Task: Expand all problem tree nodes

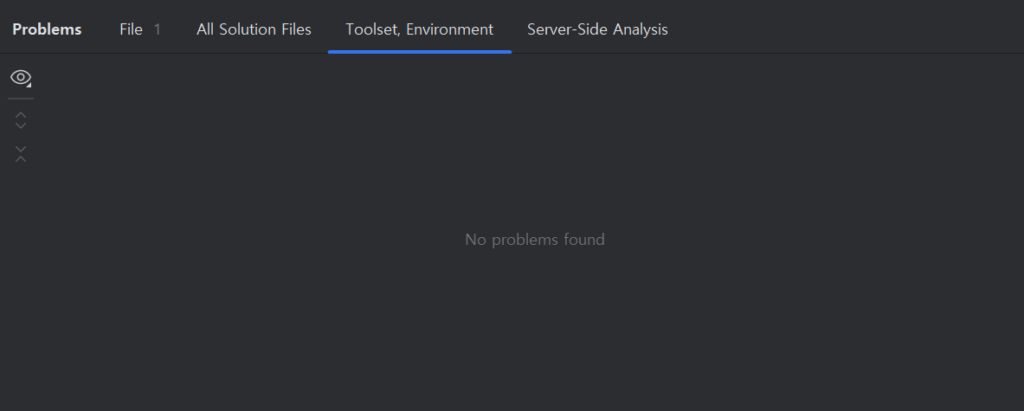Action: tap(21, 120)
